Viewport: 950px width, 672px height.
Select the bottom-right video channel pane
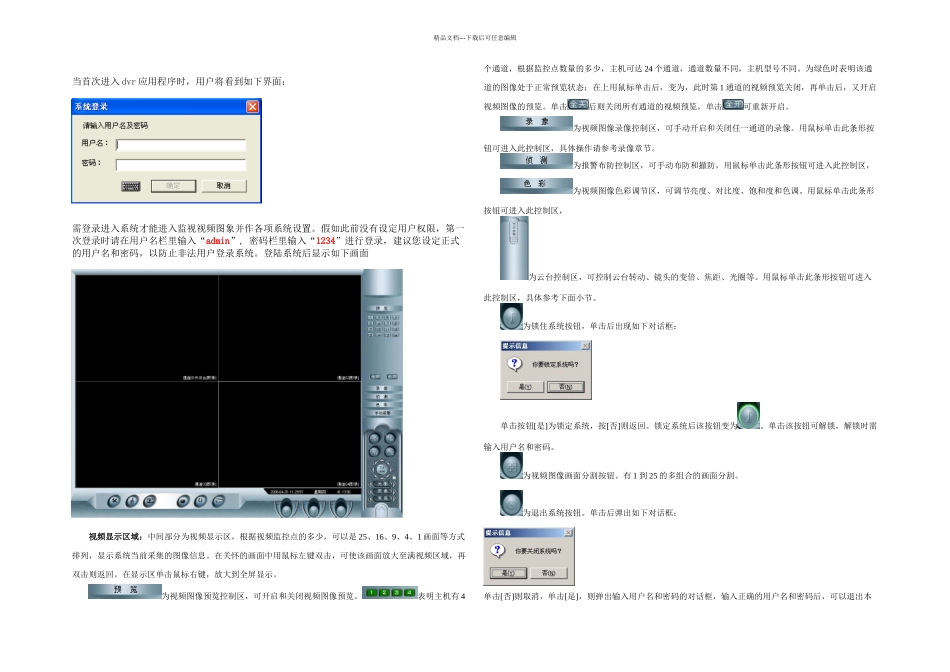pyautogui.click(x=290, y=434)
